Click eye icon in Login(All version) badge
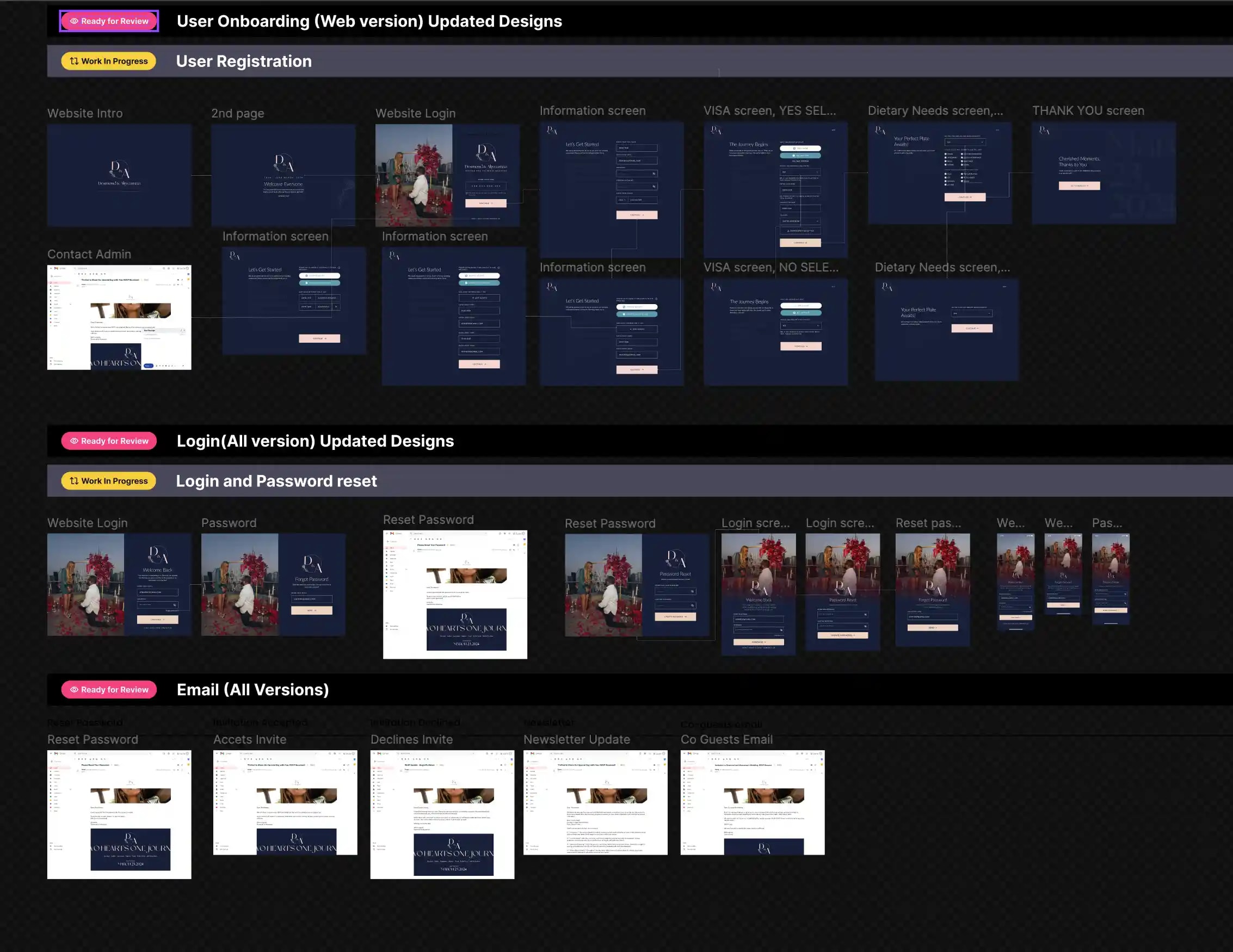 point(74,441)
